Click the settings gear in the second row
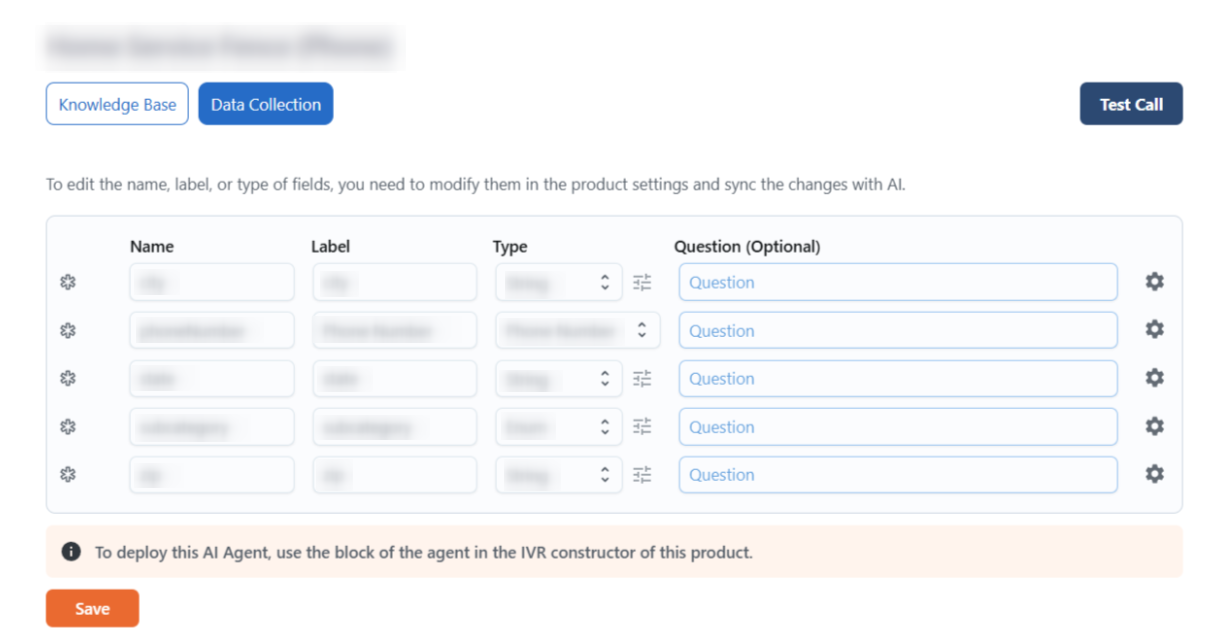 (1154, 330)
